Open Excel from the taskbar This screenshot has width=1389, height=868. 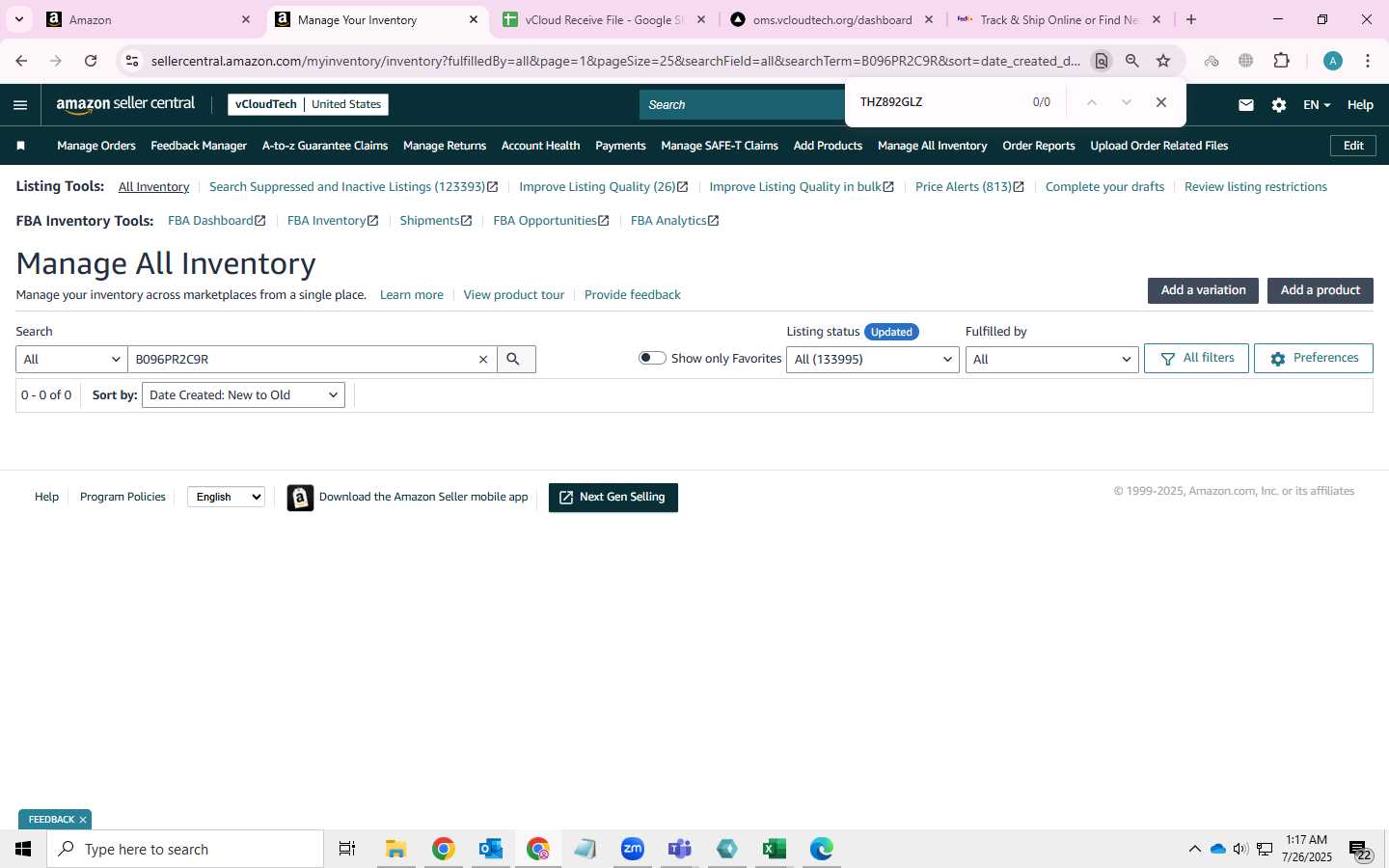[774, 849]
